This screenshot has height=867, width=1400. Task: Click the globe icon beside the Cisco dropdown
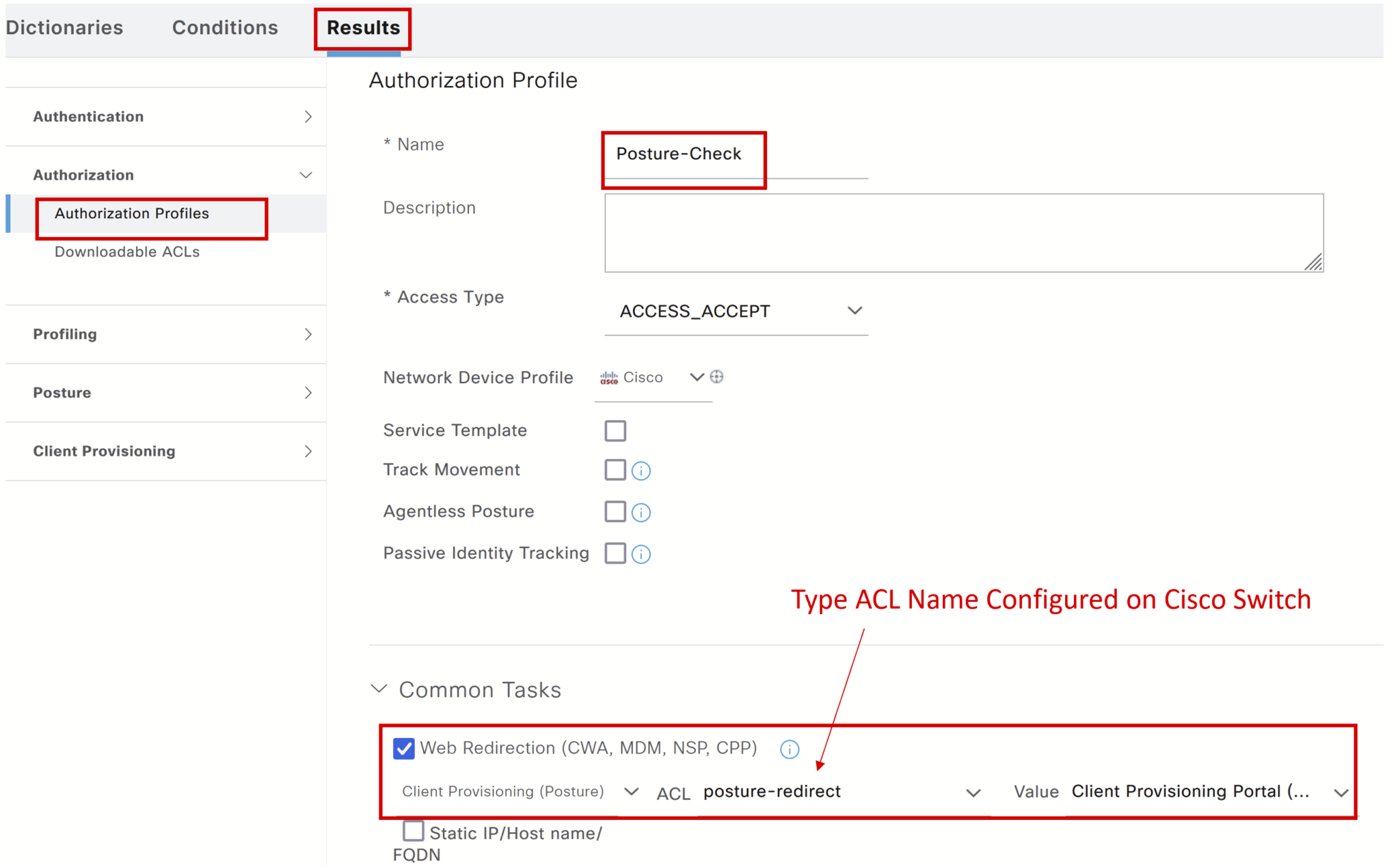click(716, 376)
